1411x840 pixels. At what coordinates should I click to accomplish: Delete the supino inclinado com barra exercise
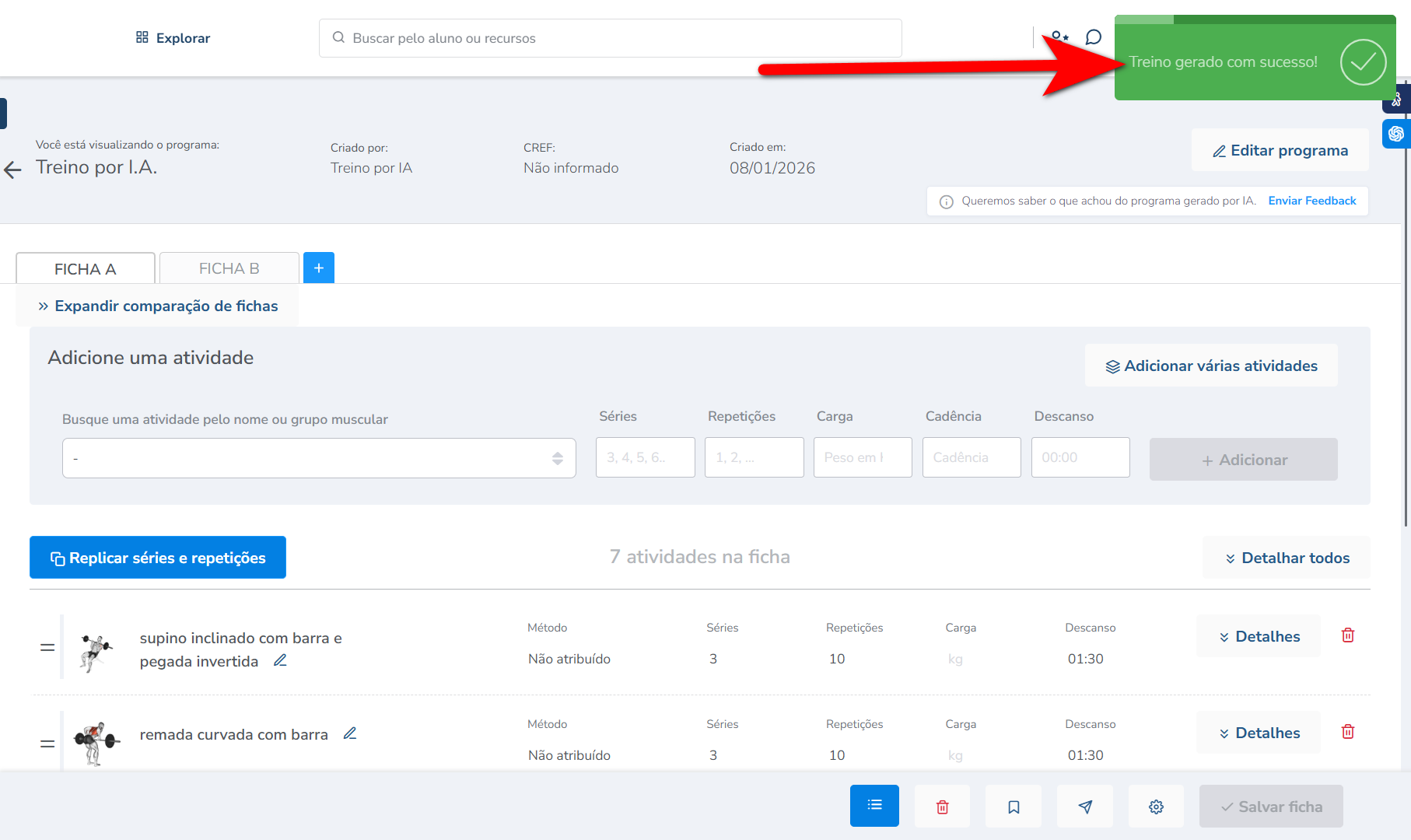tap(1348, 635)
